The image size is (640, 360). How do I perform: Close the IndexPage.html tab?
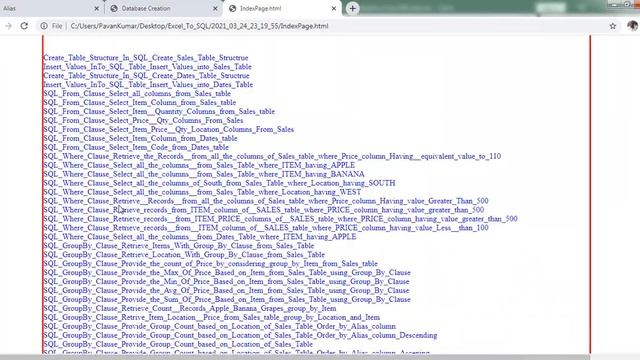333,8
